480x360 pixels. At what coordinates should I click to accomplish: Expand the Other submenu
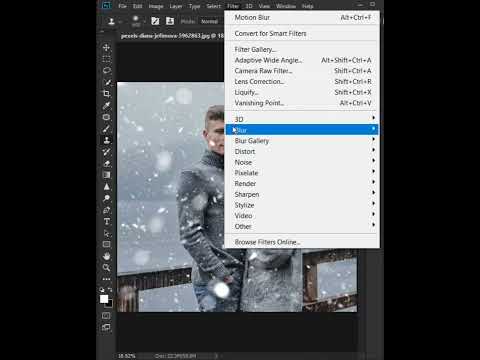(x=302, y=226)
